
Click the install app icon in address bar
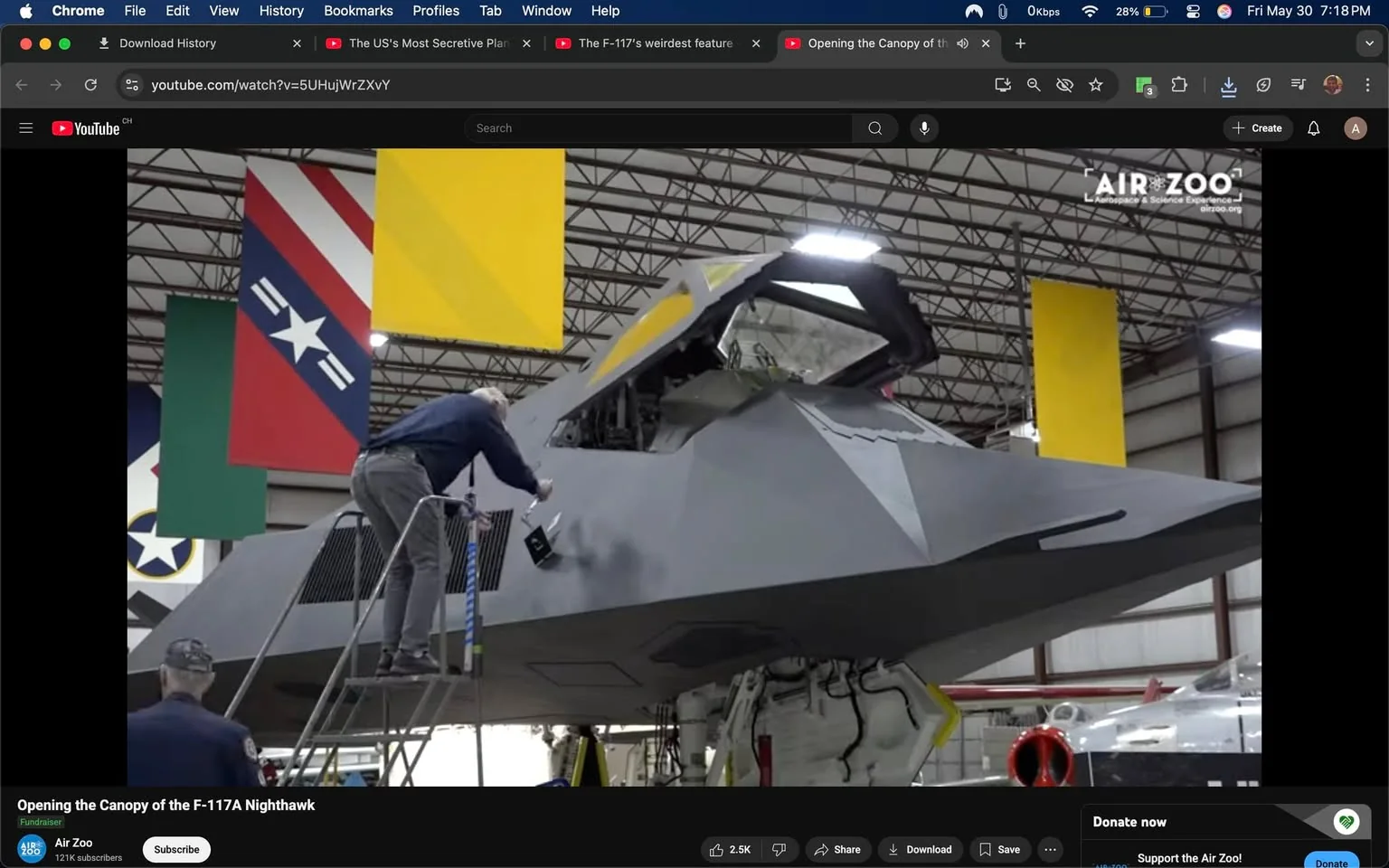pyautogui.click(x=1003, y=85)
